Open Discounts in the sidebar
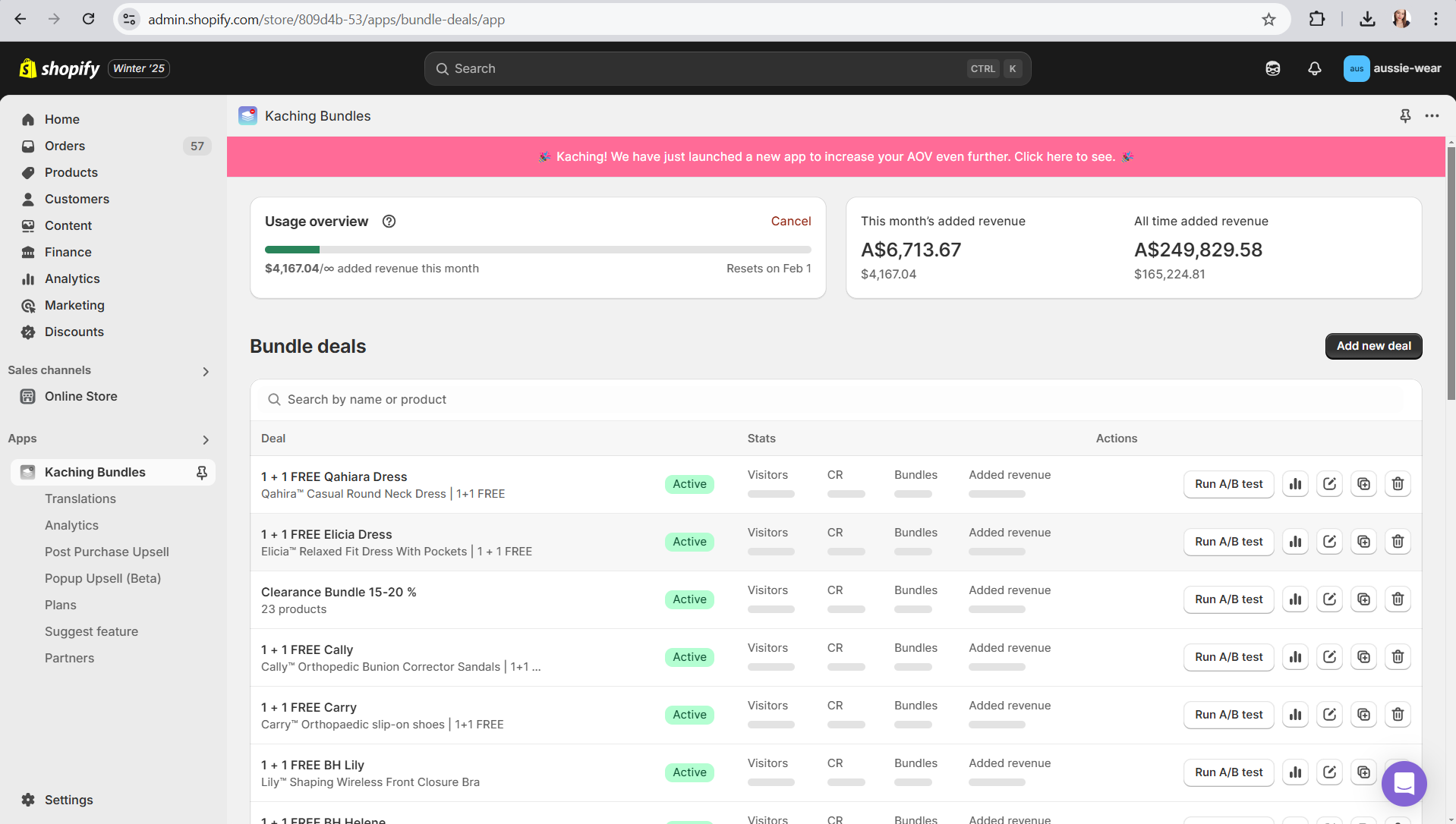The width and height of the screenshot is (1456, 824). coord(113,332)
